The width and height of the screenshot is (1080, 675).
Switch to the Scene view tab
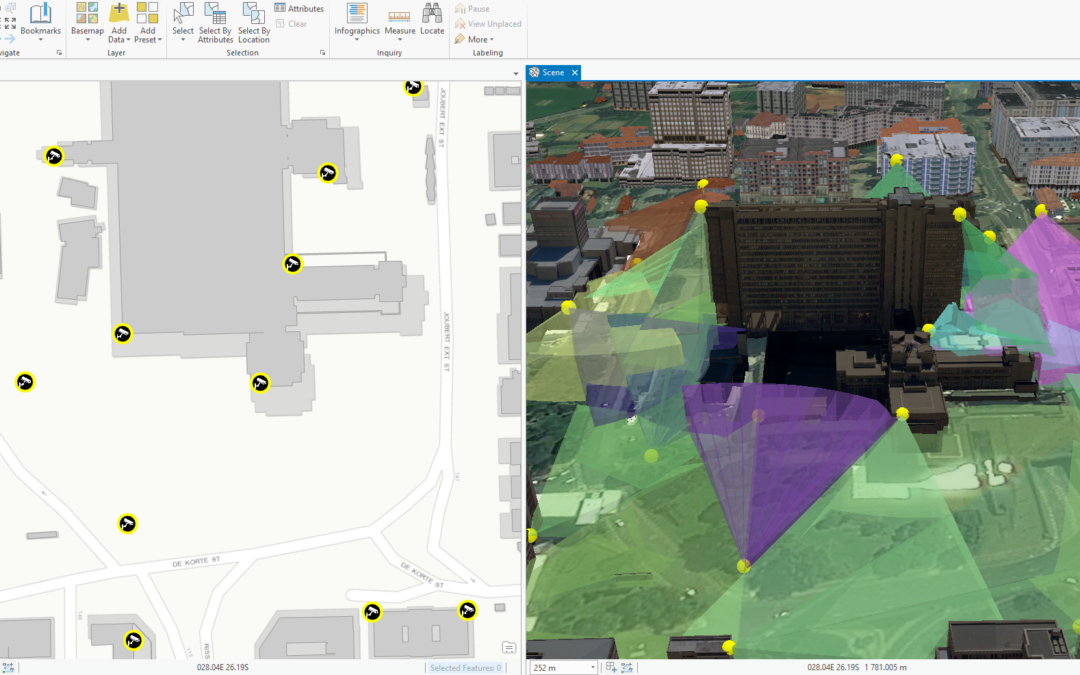coord(553,72)
